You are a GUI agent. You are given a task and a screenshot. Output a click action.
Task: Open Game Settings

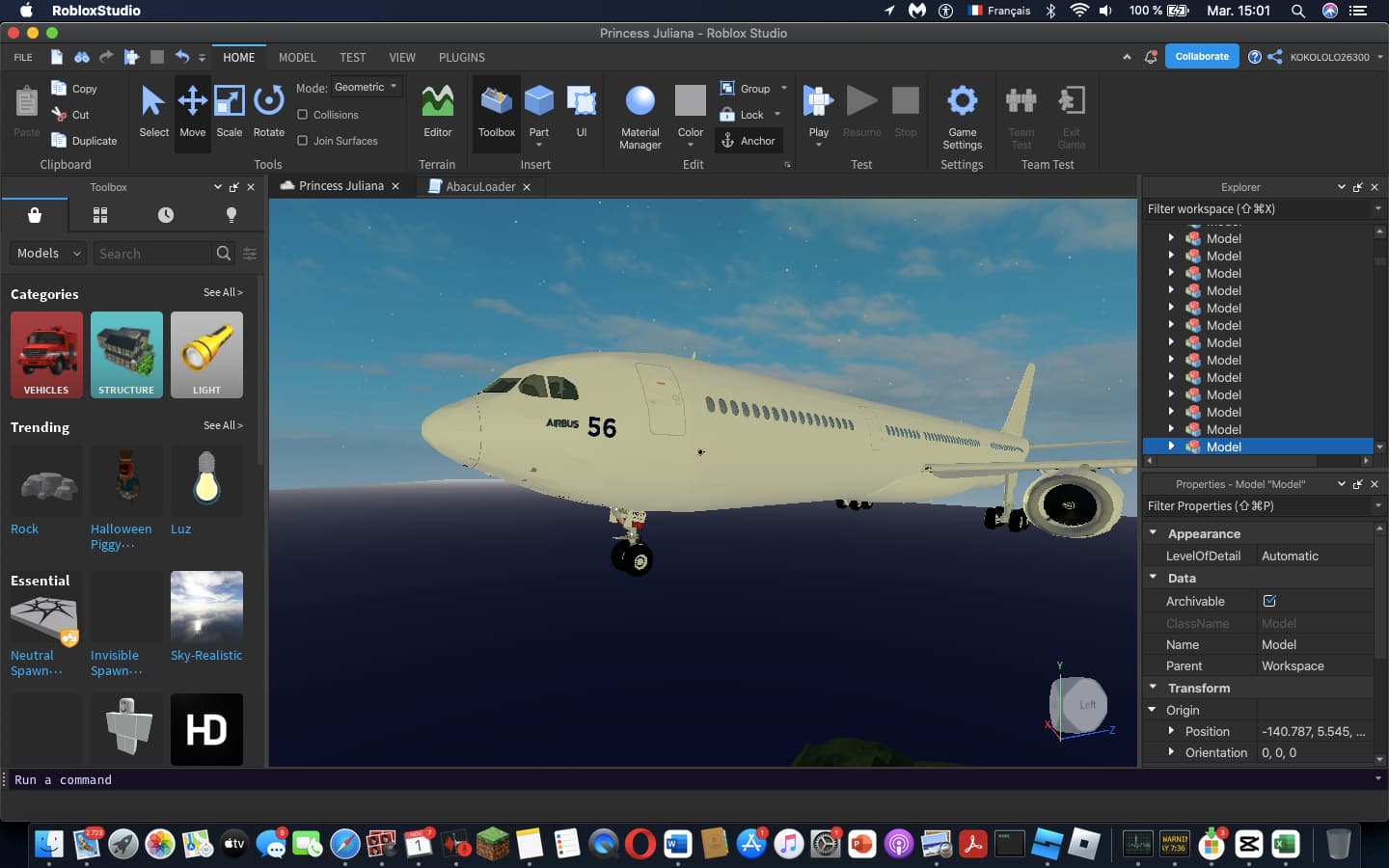pos(962,116)
